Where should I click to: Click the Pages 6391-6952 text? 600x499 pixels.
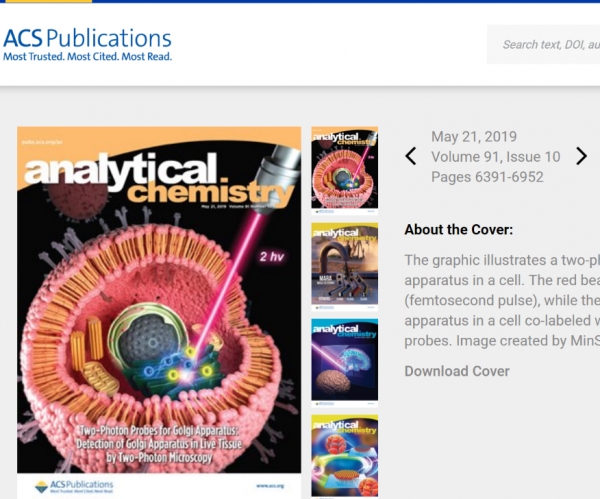[x=487, y=177]
